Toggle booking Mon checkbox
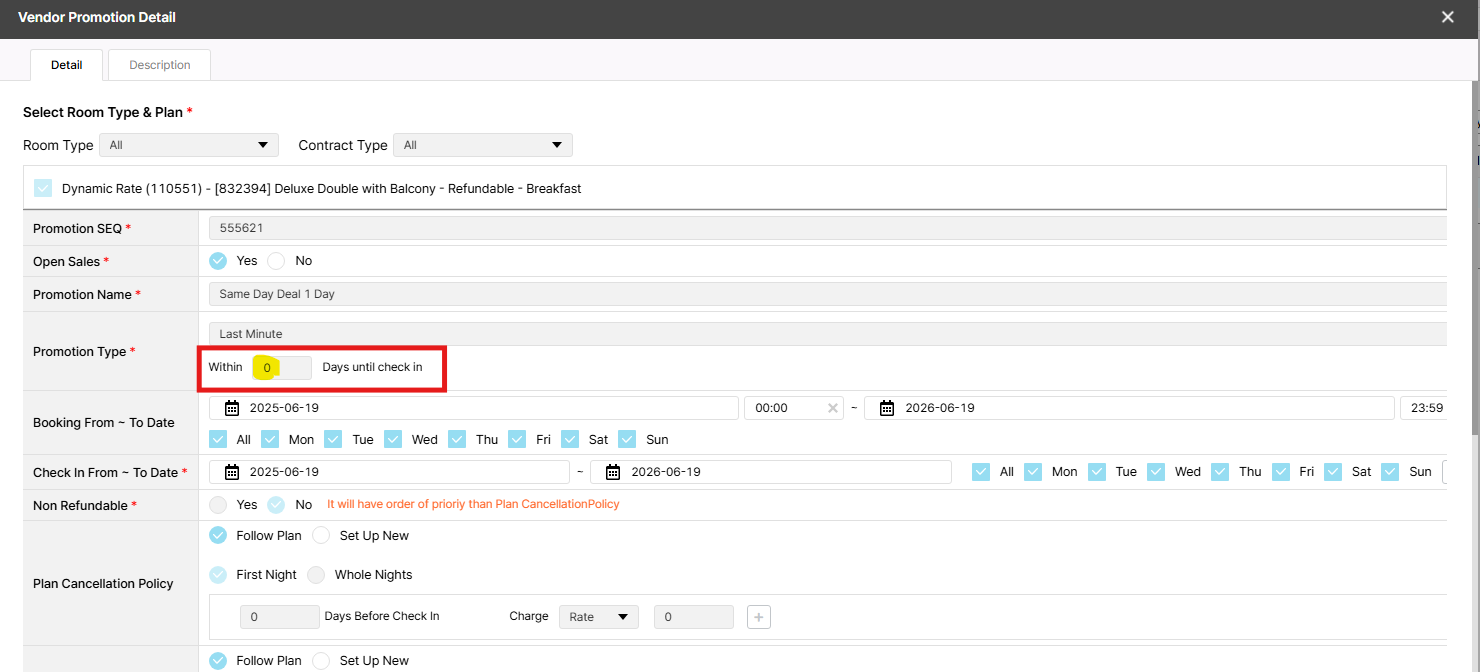The width and height of the screenshot is (1480, 672). tap(270, 439)
